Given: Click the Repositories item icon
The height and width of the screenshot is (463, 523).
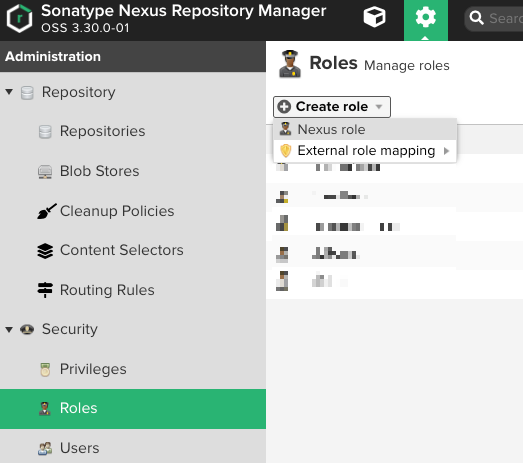Looking at the screenshot, I should (x=45, y=132).
